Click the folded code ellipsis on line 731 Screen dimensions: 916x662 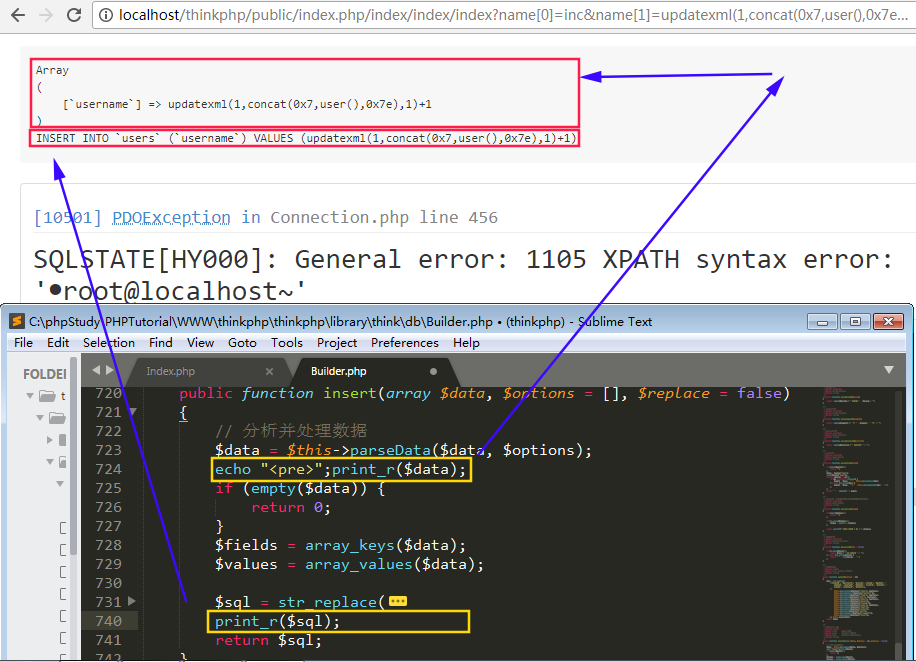[400, 600]
